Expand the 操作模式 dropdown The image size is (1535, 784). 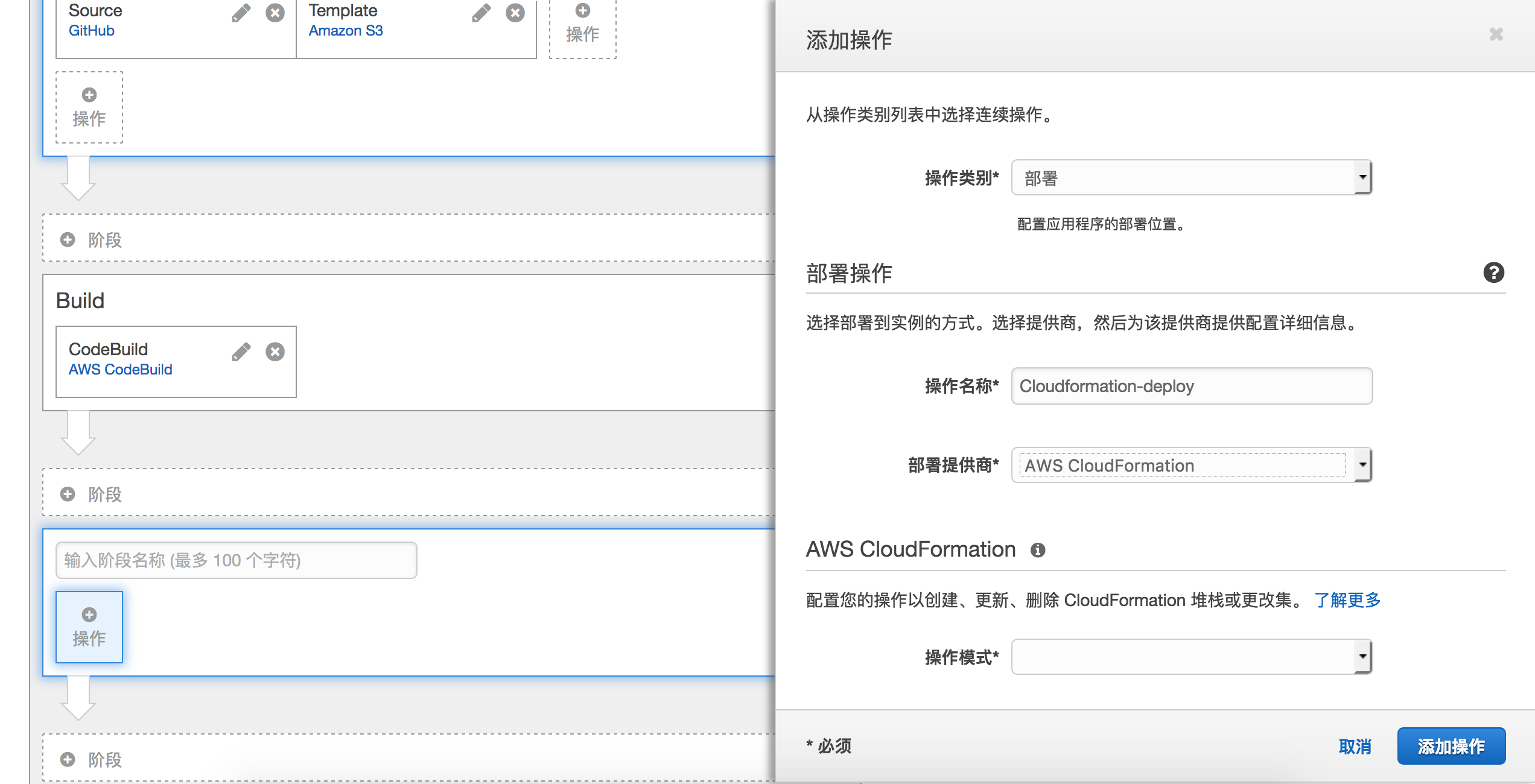(1191, 657)
